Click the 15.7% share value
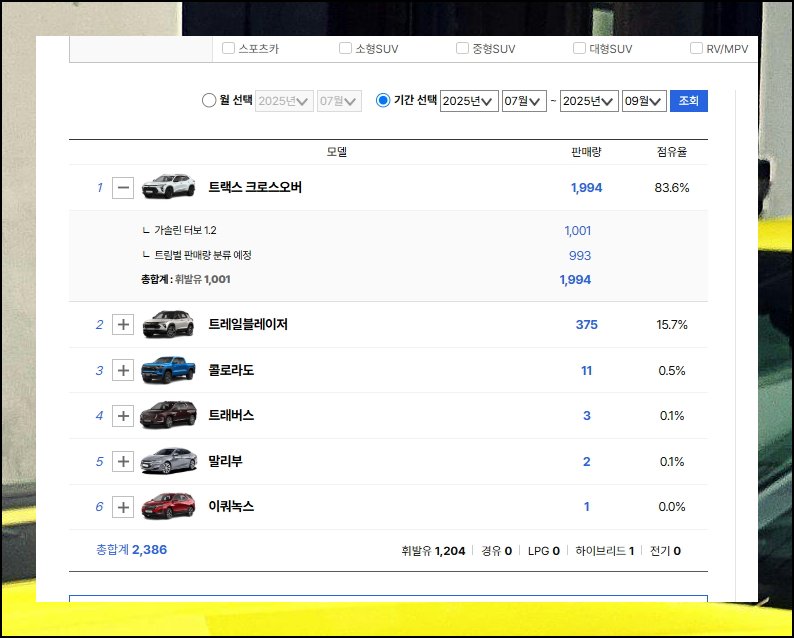 coord(672,325)
